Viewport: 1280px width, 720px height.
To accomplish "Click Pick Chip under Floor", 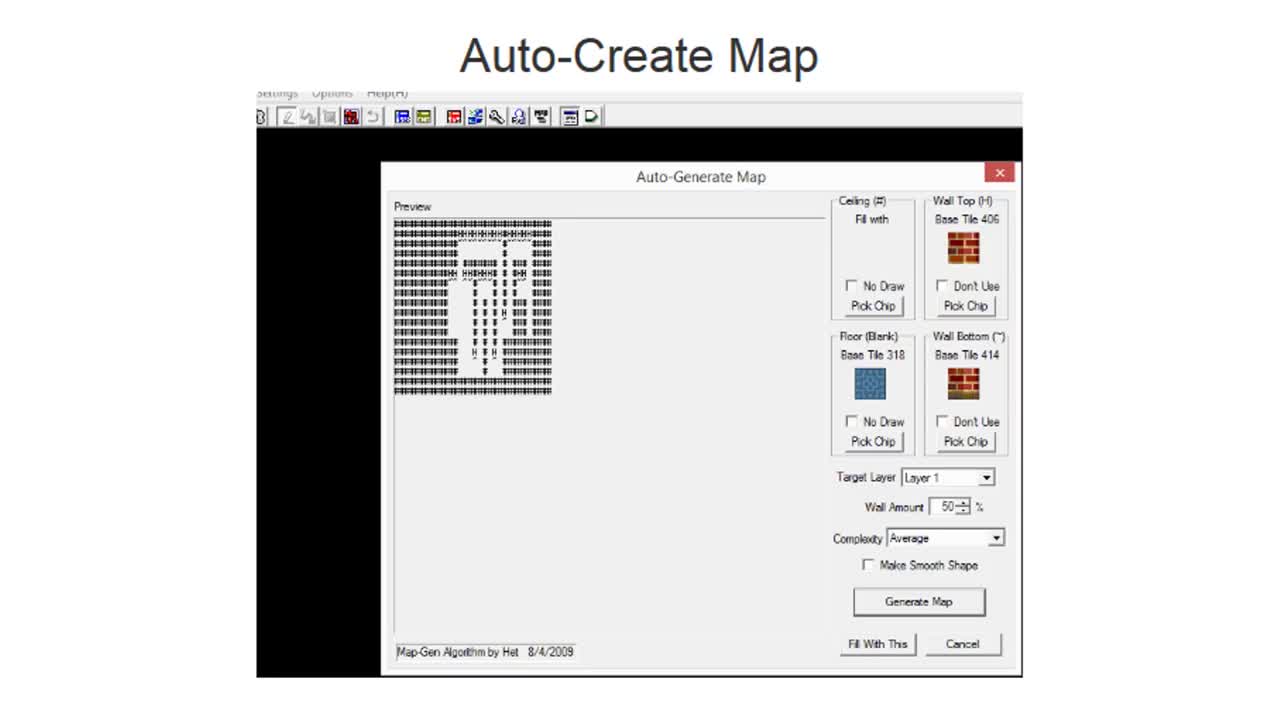I will tap(873, 441).
